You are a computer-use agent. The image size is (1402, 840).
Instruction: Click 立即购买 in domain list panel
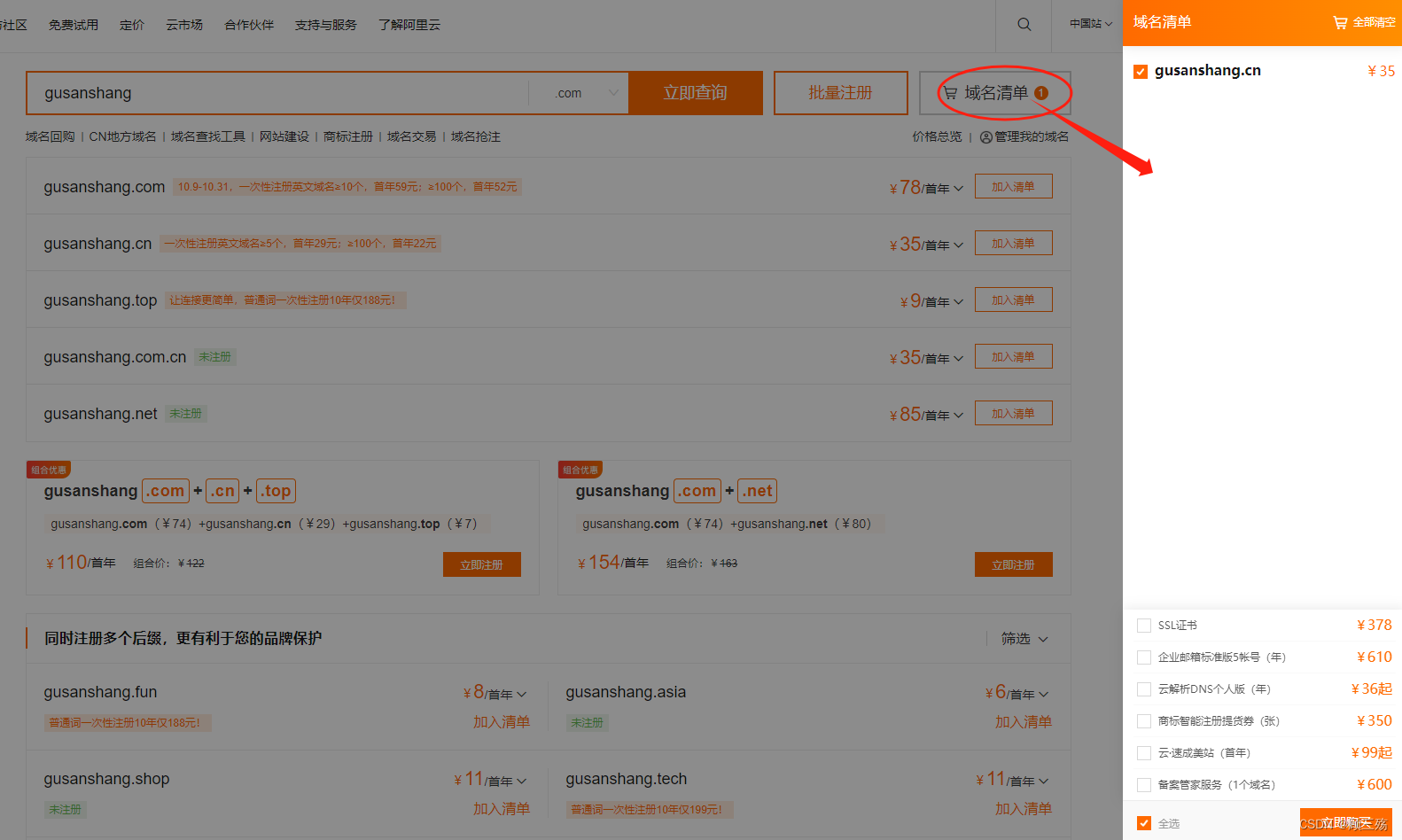point(1346,822)
